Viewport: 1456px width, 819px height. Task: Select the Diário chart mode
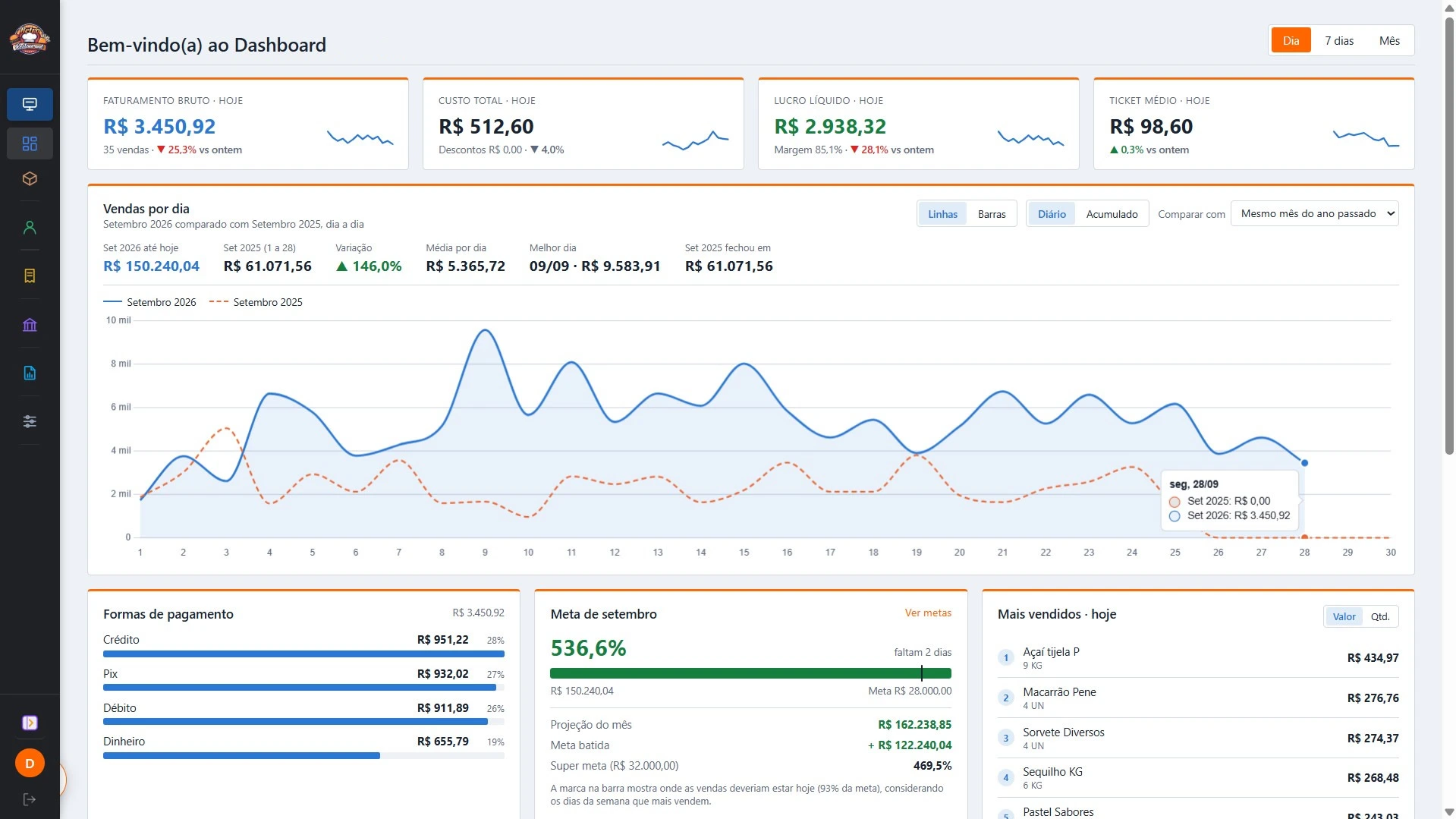pos(1052,214)
